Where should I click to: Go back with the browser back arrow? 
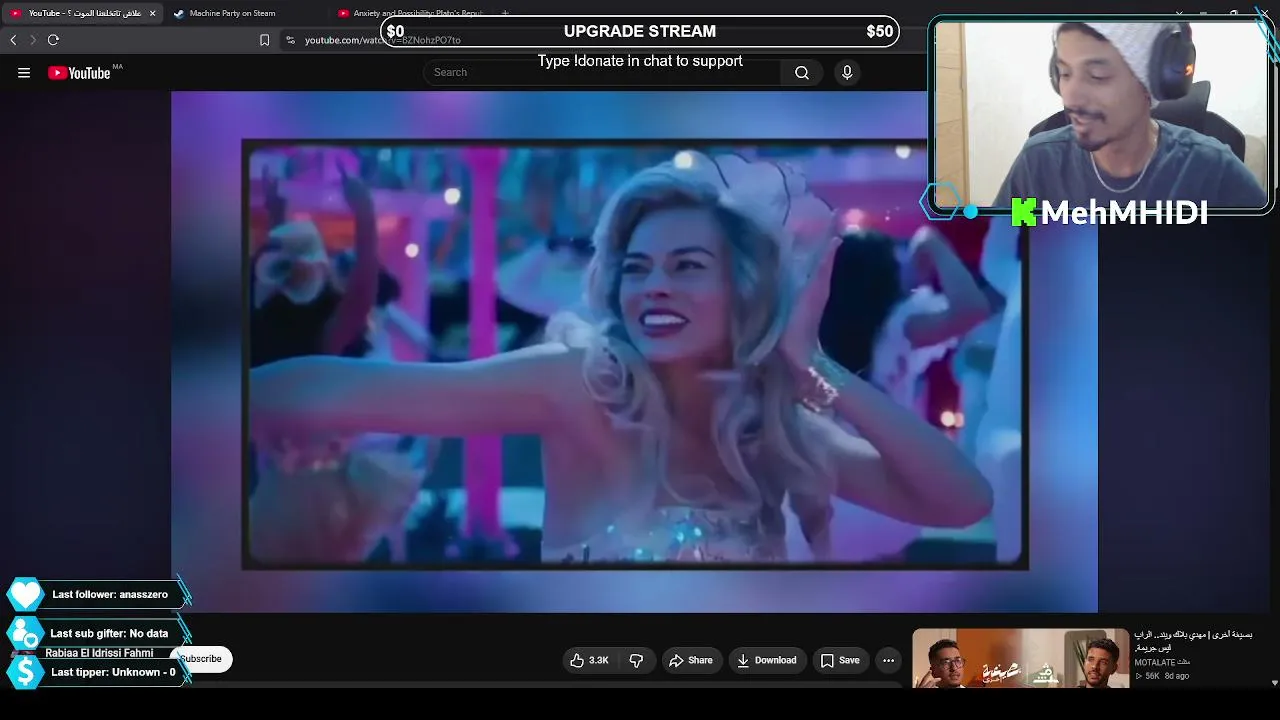click(x=13, y=40)
